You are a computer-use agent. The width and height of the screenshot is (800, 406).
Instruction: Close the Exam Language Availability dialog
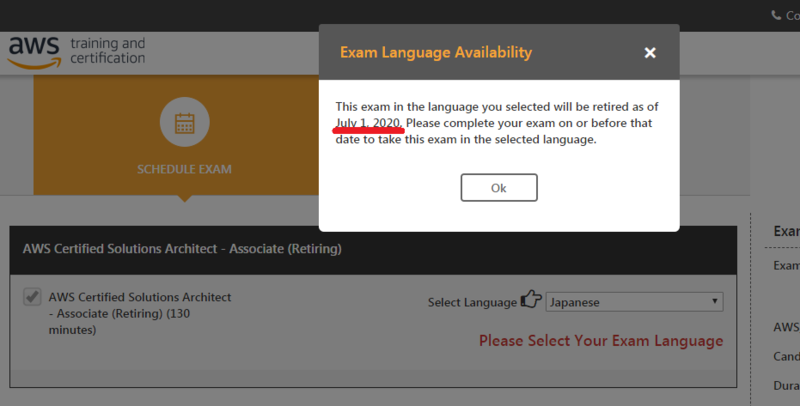[649, 53]
